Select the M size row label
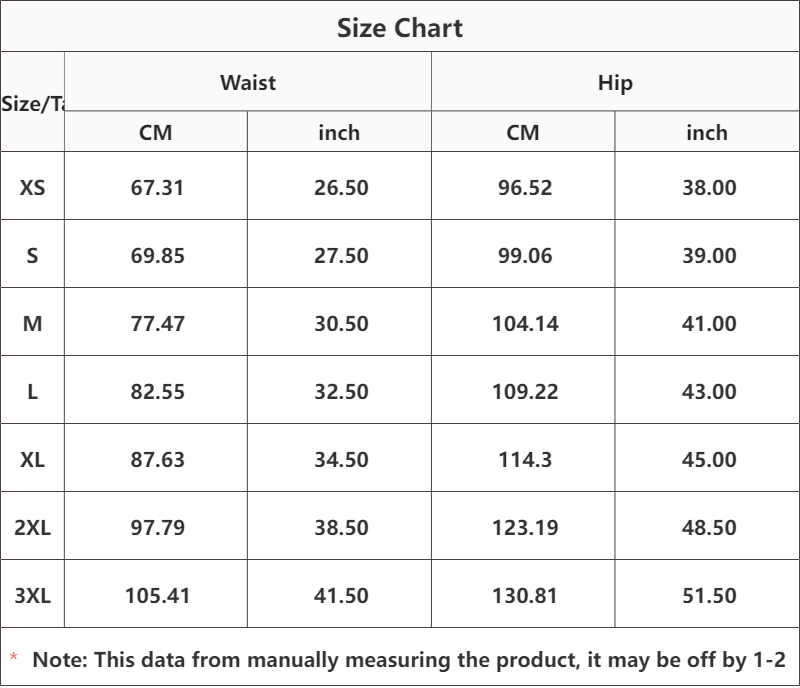The height and width of the screenshot is (688, 800). coord(32,324)
